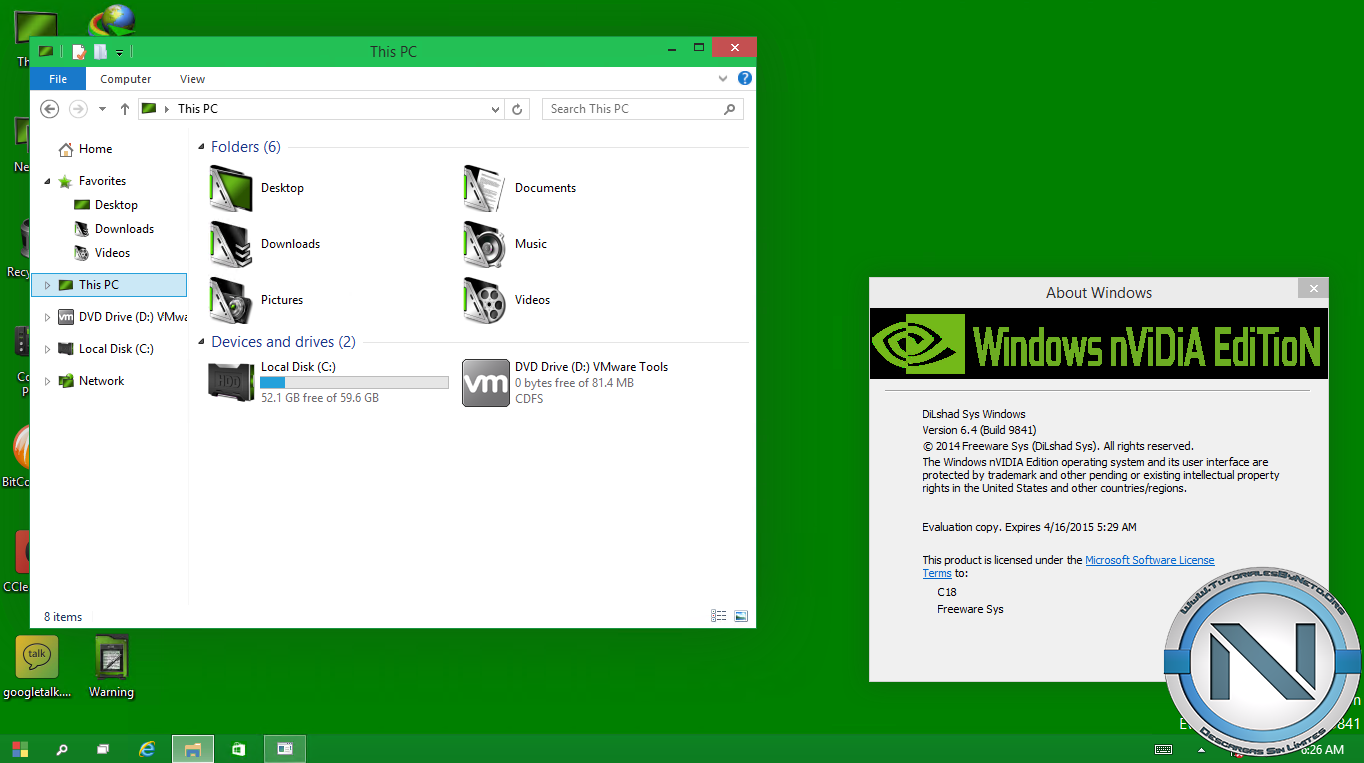1364x763 pixels.
Task: Open the Videos folder icon in Folders
Action: (x=485, y=300)
